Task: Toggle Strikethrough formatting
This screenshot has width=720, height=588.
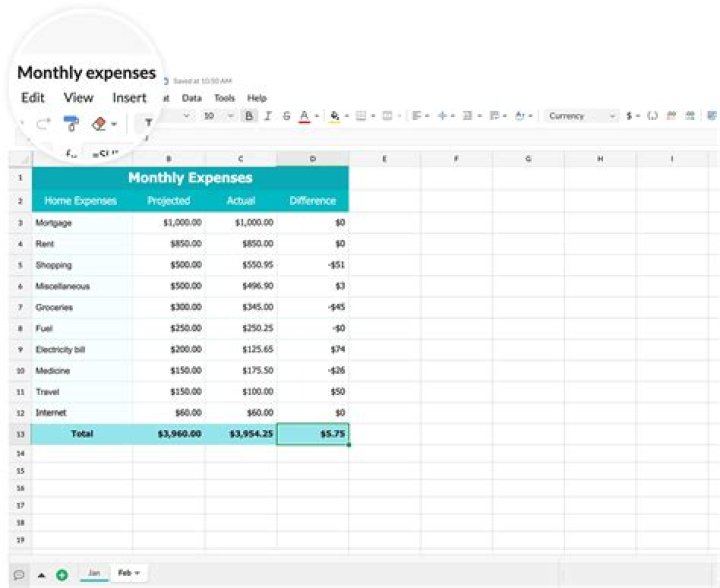Action: pos(287,116)
